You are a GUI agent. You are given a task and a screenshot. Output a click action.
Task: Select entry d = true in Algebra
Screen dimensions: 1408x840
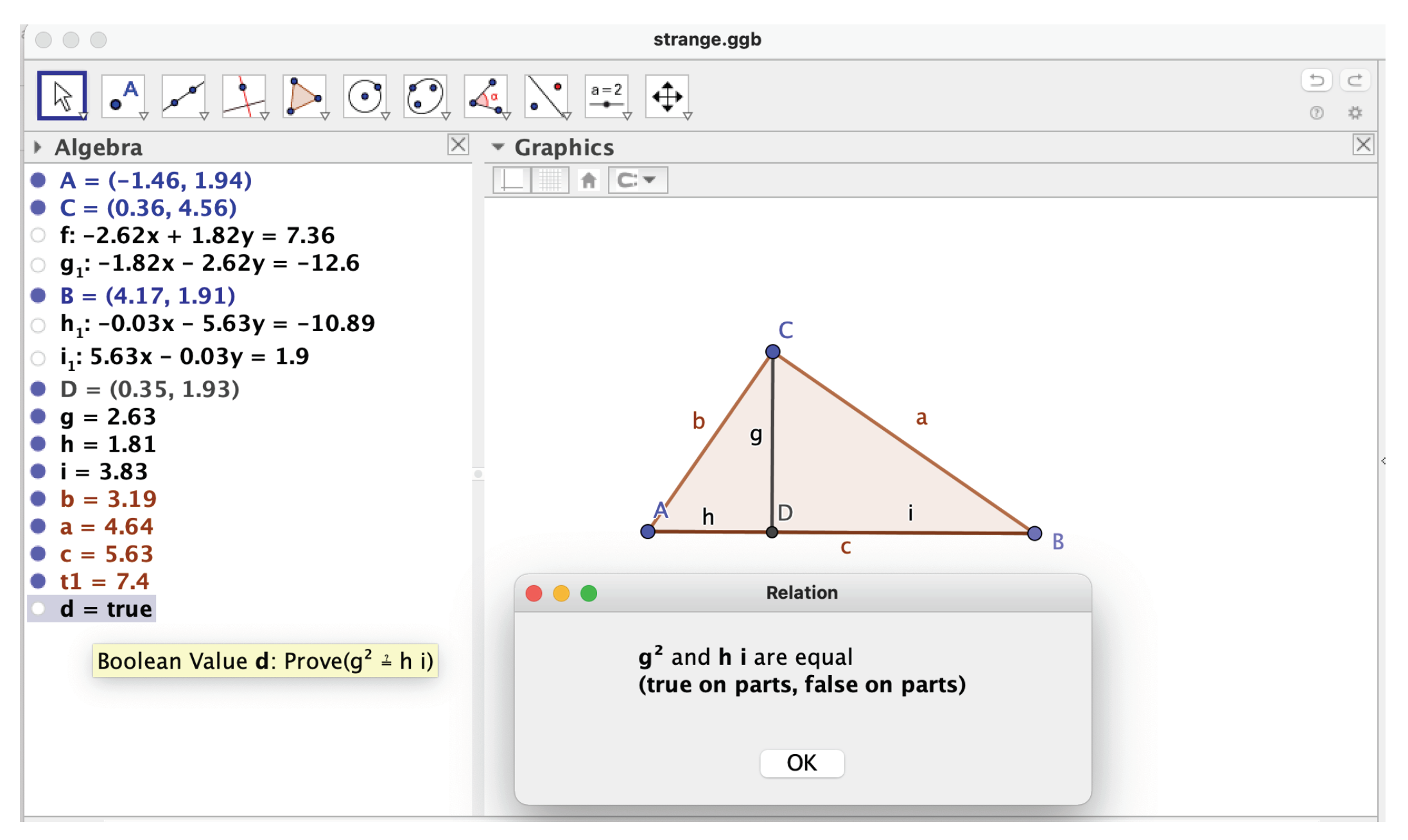(x=106, y=609)
